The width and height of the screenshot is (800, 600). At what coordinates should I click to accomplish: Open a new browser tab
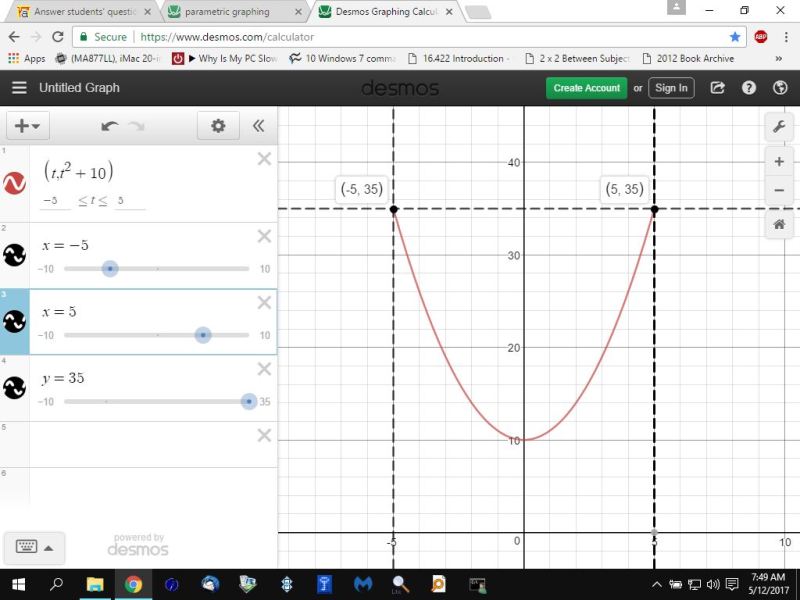tap(478, 12)
